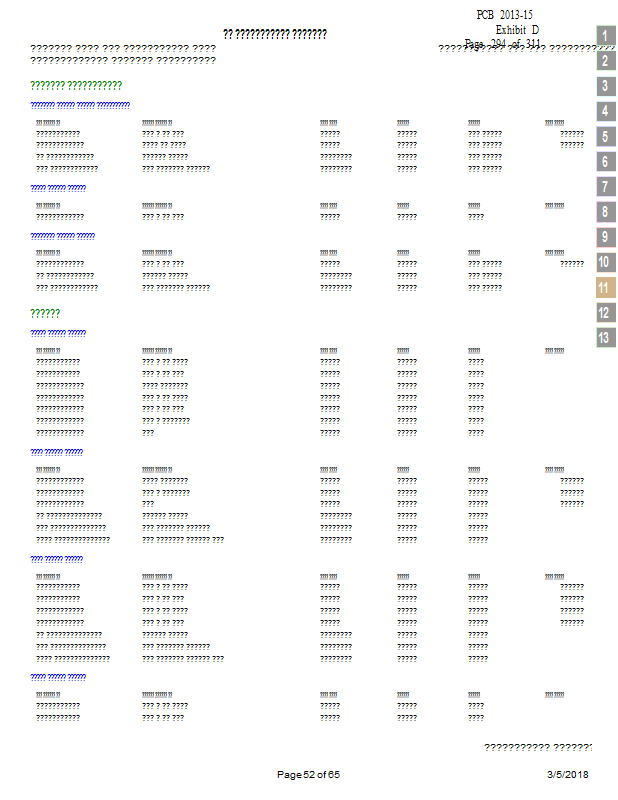Go to numbered tab 6
Image resolution: width=618 pixels, height=800 pixels.
[x=605, y=162]
